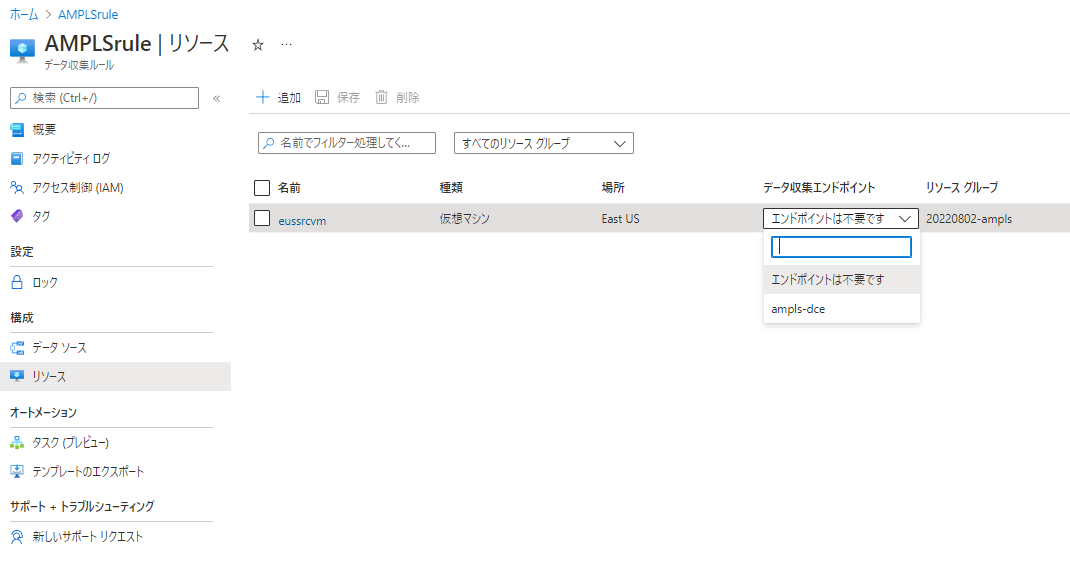
Task: Sort by 名前 column header
Action: pos(289,188)
